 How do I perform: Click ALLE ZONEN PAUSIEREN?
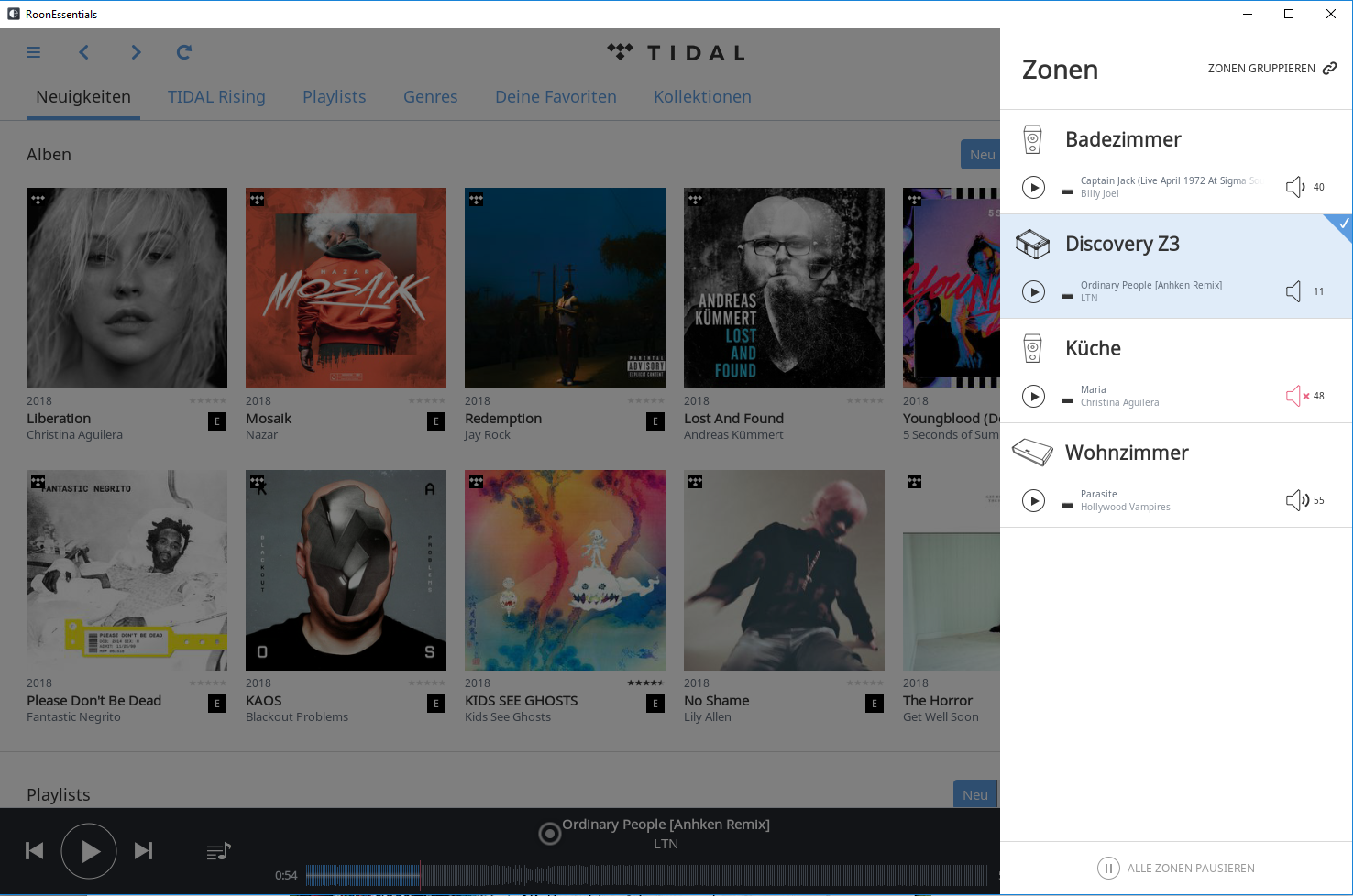coord(1191,869)
